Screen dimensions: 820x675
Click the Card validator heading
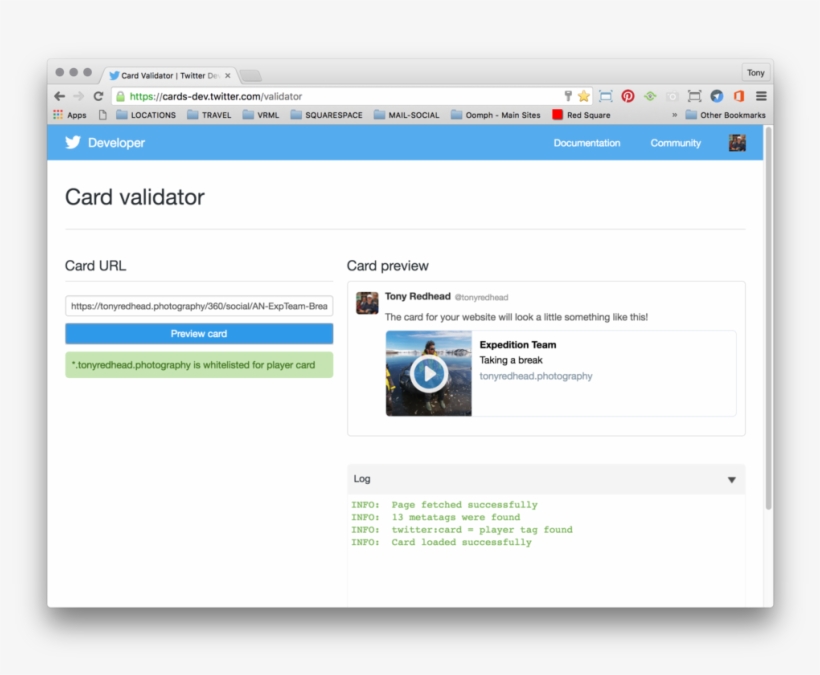134,197
